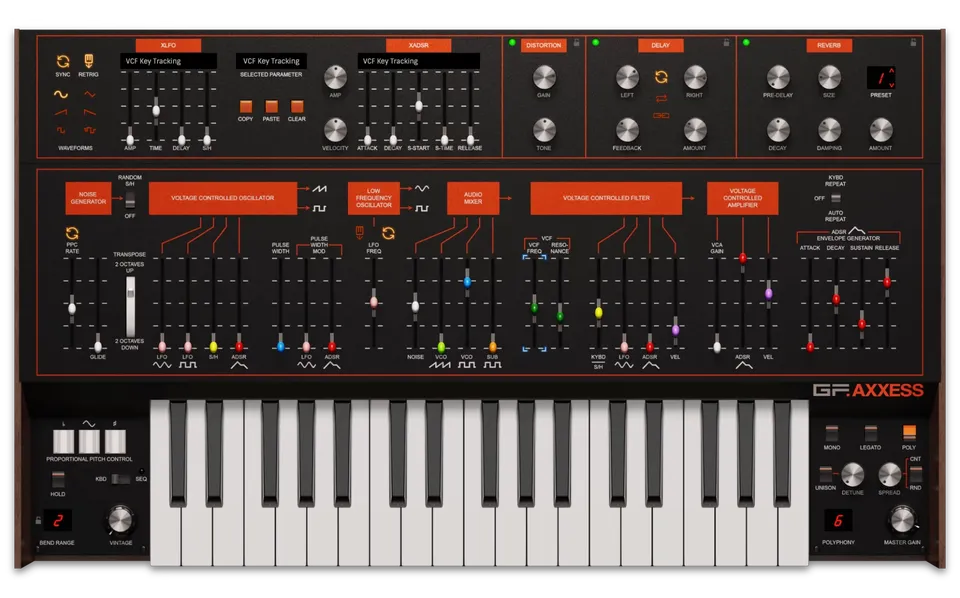Click the VCA GAIN slider handle
The width and height of the screenshot is (960, 598).
717,346
